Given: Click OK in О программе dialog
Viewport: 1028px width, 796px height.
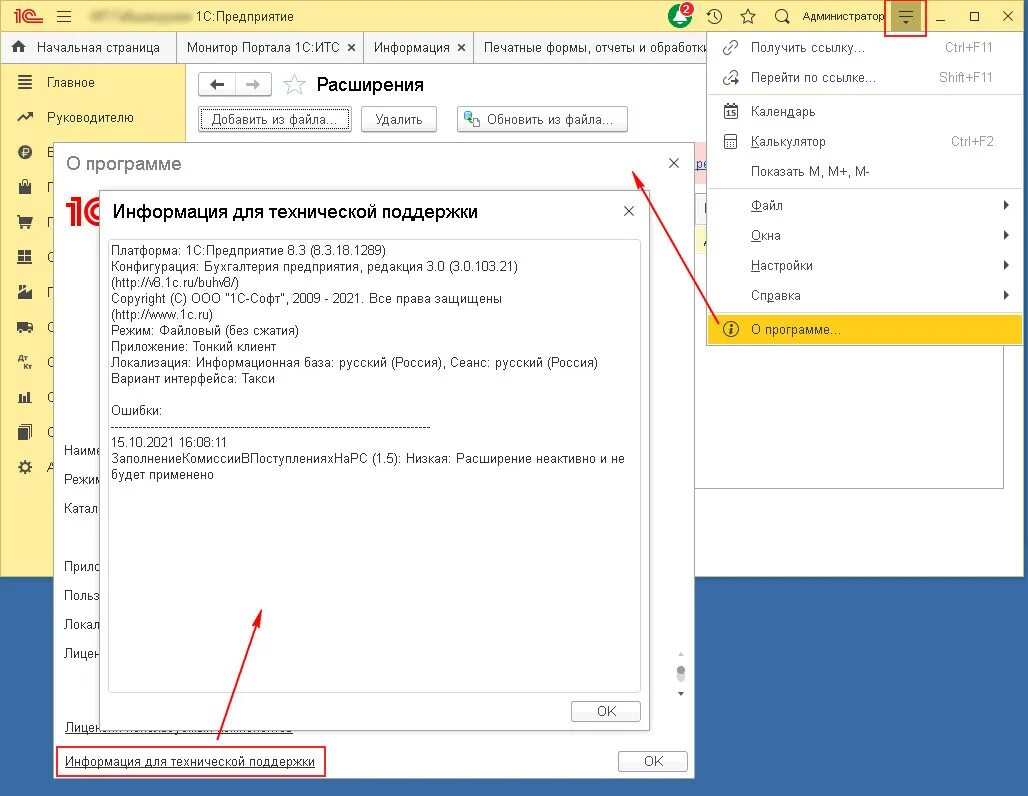Looking at the screenshot, I should (653, 761).
